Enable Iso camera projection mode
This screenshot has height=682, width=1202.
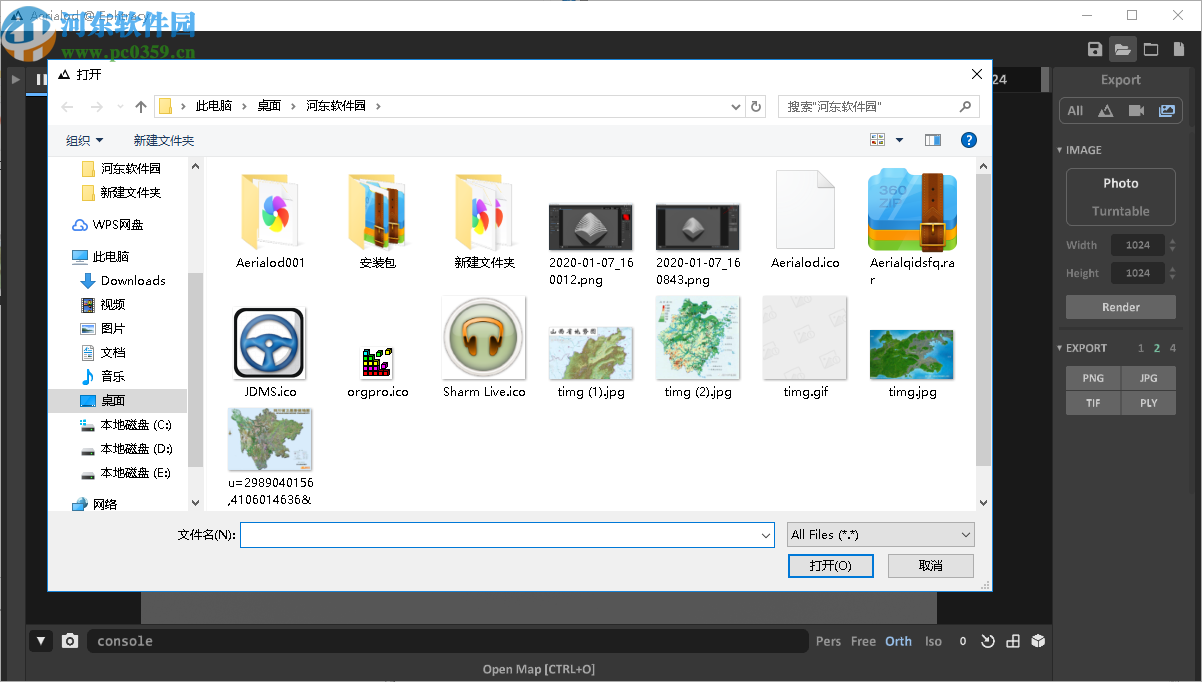[933, 641]
